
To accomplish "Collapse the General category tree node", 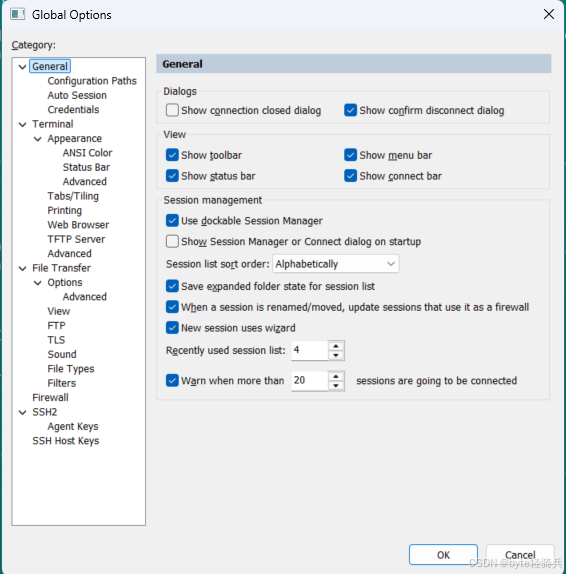I will click(x=22, y=67).
